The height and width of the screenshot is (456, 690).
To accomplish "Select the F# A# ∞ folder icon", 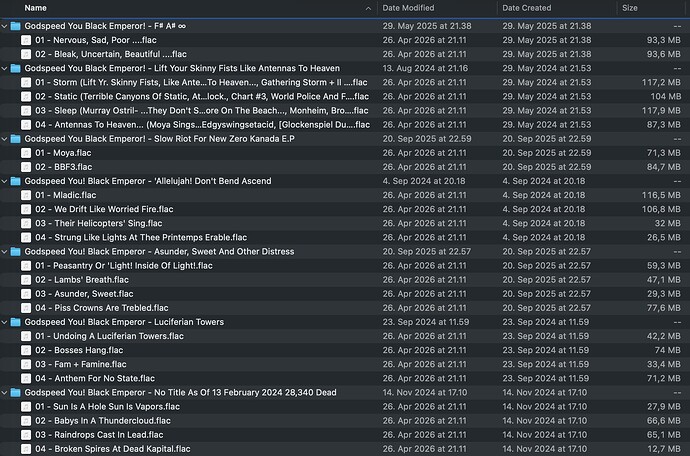I will (x=15, y=26).
